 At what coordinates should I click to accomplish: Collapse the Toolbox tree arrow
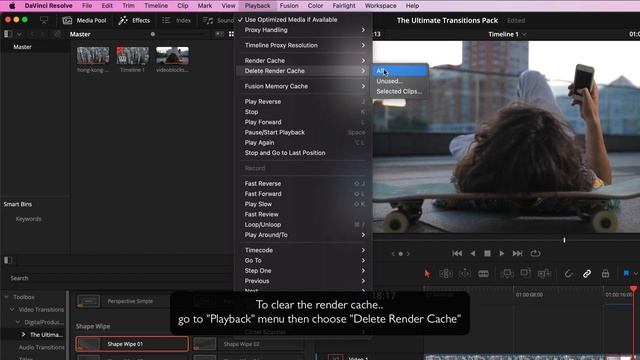coord(7,297)
